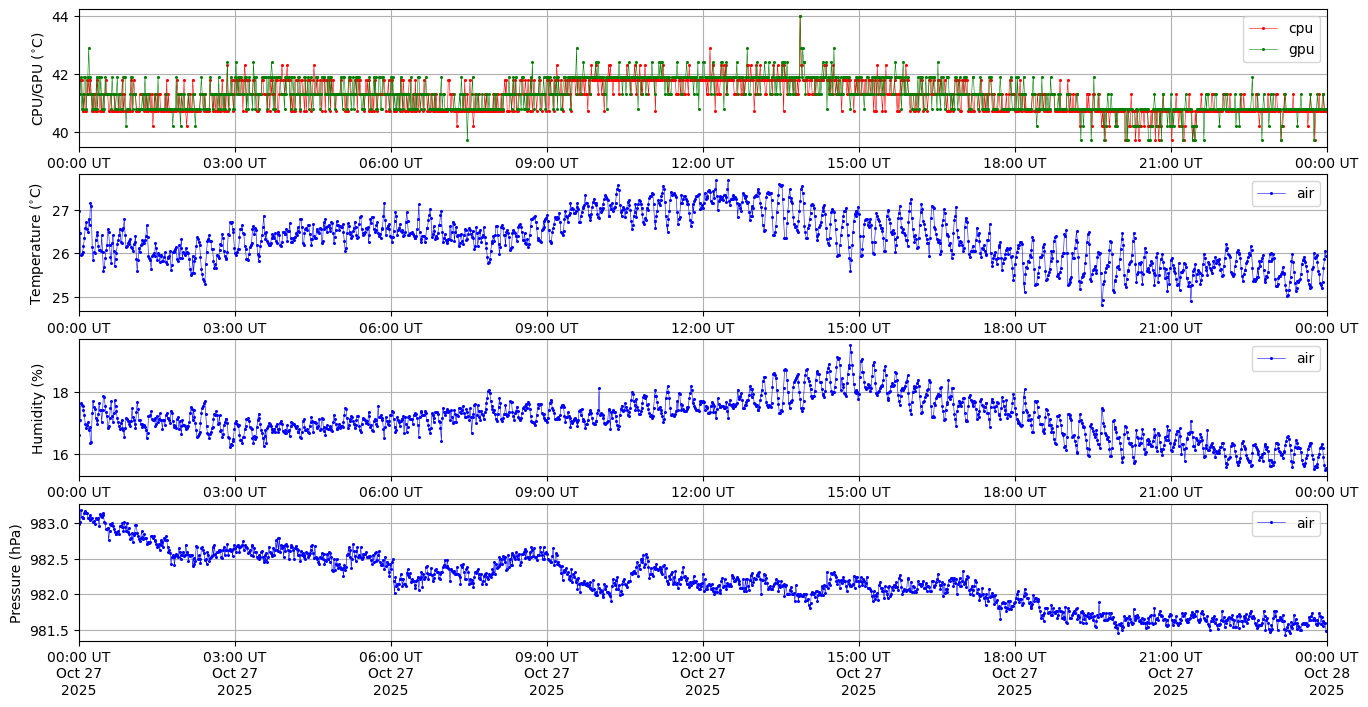Click the 18 tick on Humidity axis
Image resolution: width=1368 pixels, height=707 pixels.
click(x=61, y=393)
